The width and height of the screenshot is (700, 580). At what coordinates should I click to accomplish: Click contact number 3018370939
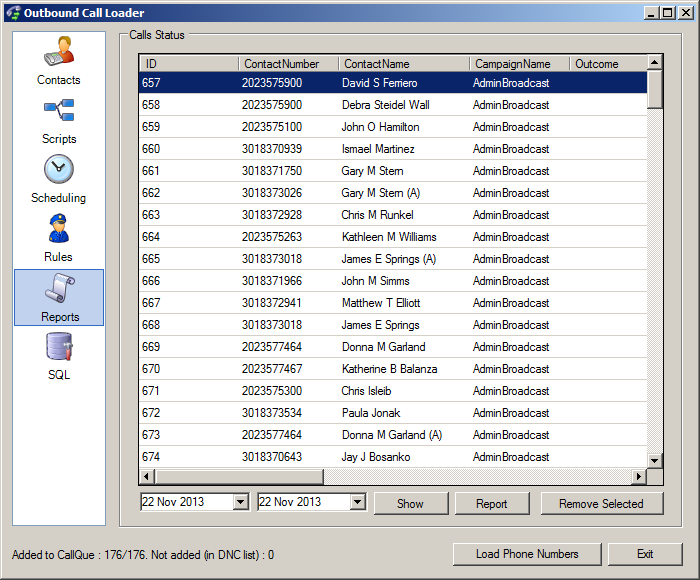point(272,149)
